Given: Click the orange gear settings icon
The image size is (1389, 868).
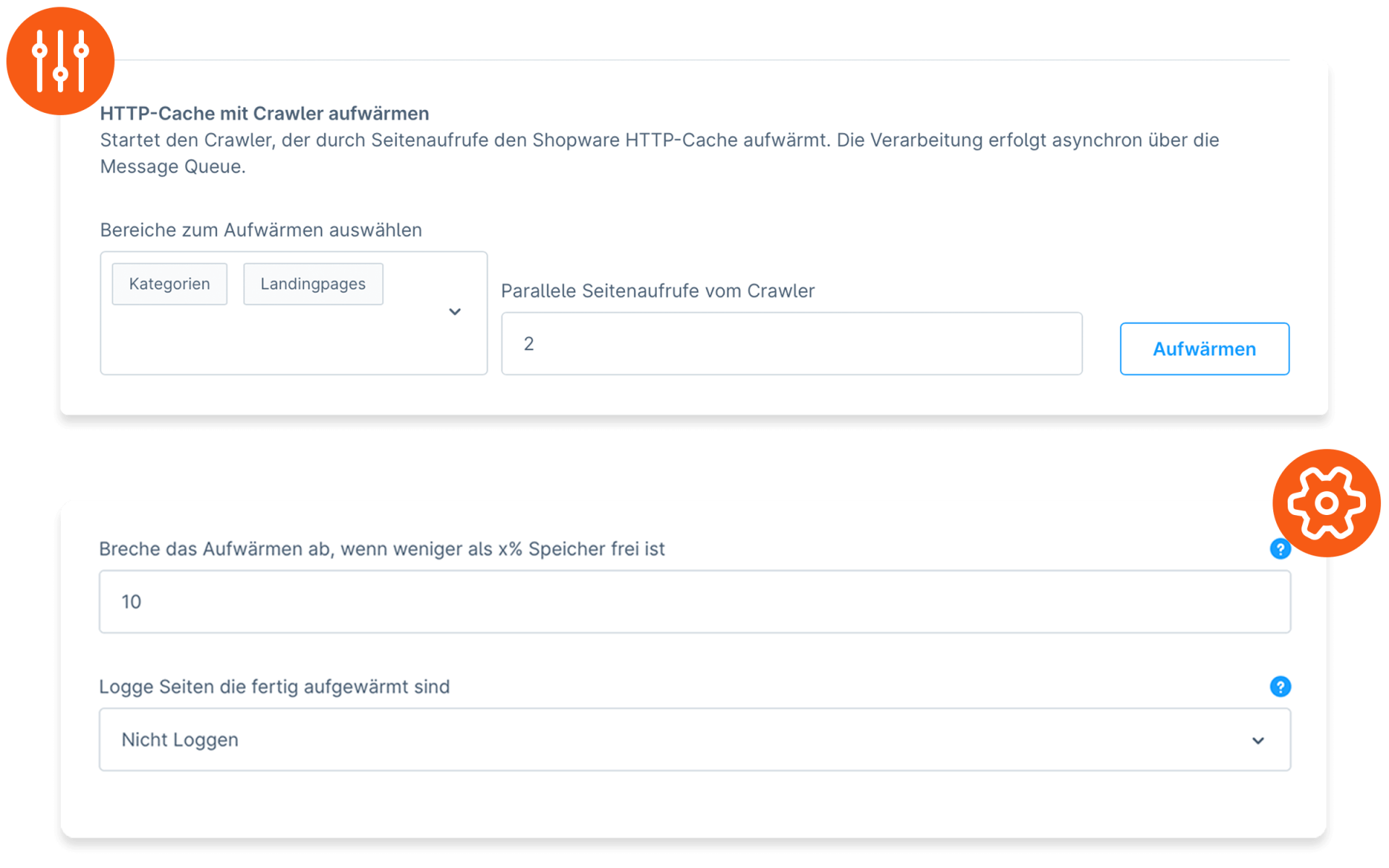Looking at the screenshot, I should 1326,503.
